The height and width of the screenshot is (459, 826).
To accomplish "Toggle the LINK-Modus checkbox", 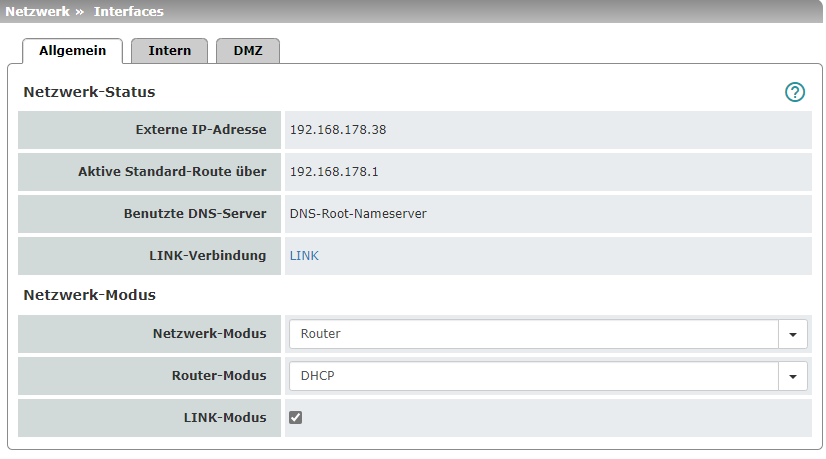I will 296,417.
